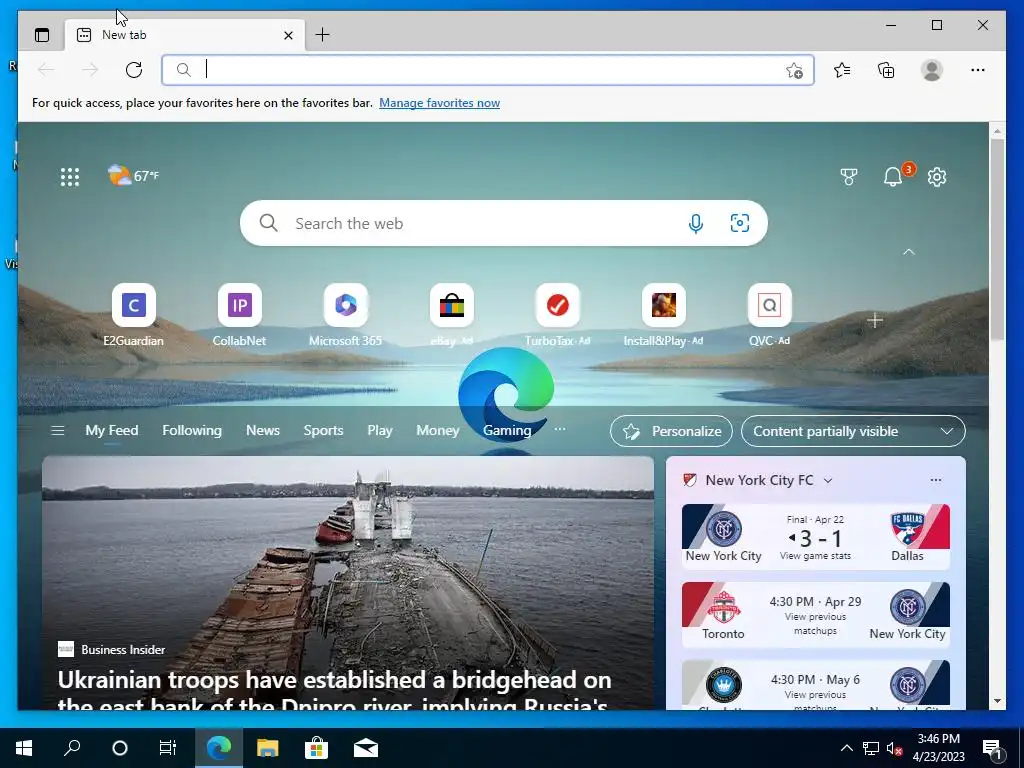
Task: Select the My Feed tab
Action: (112, 430)
